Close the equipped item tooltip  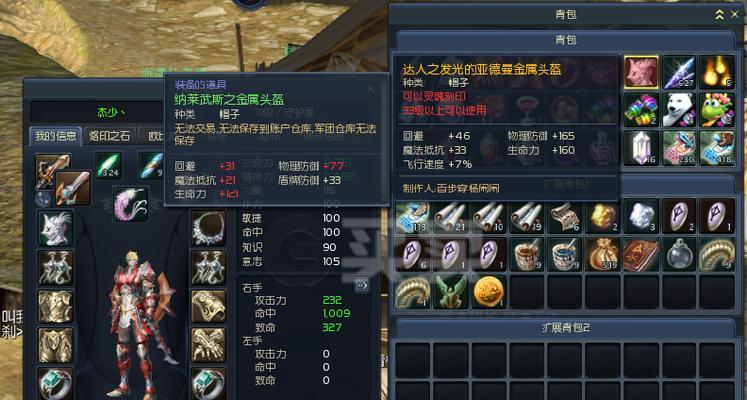point(371,88)
